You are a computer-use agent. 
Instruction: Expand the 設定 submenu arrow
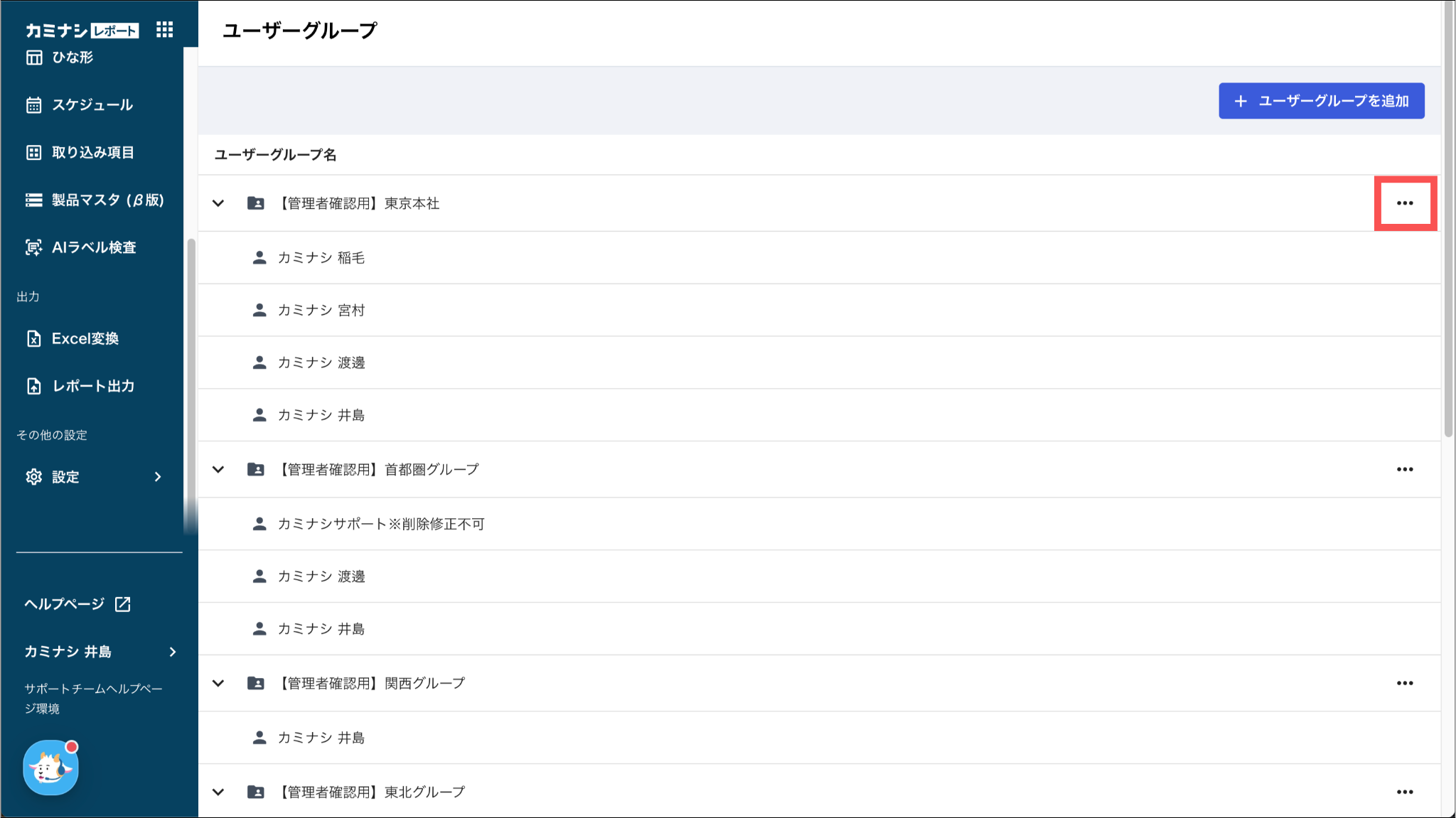(158, 477)
